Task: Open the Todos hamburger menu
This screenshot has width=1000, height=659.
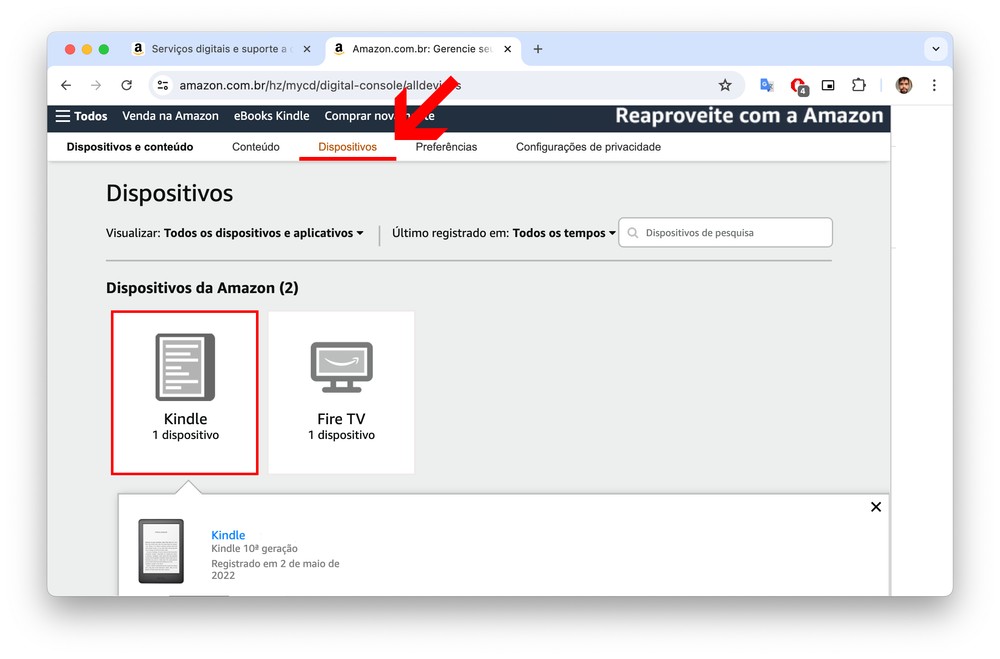Action: pyautogui.click(x=81, y=116)
